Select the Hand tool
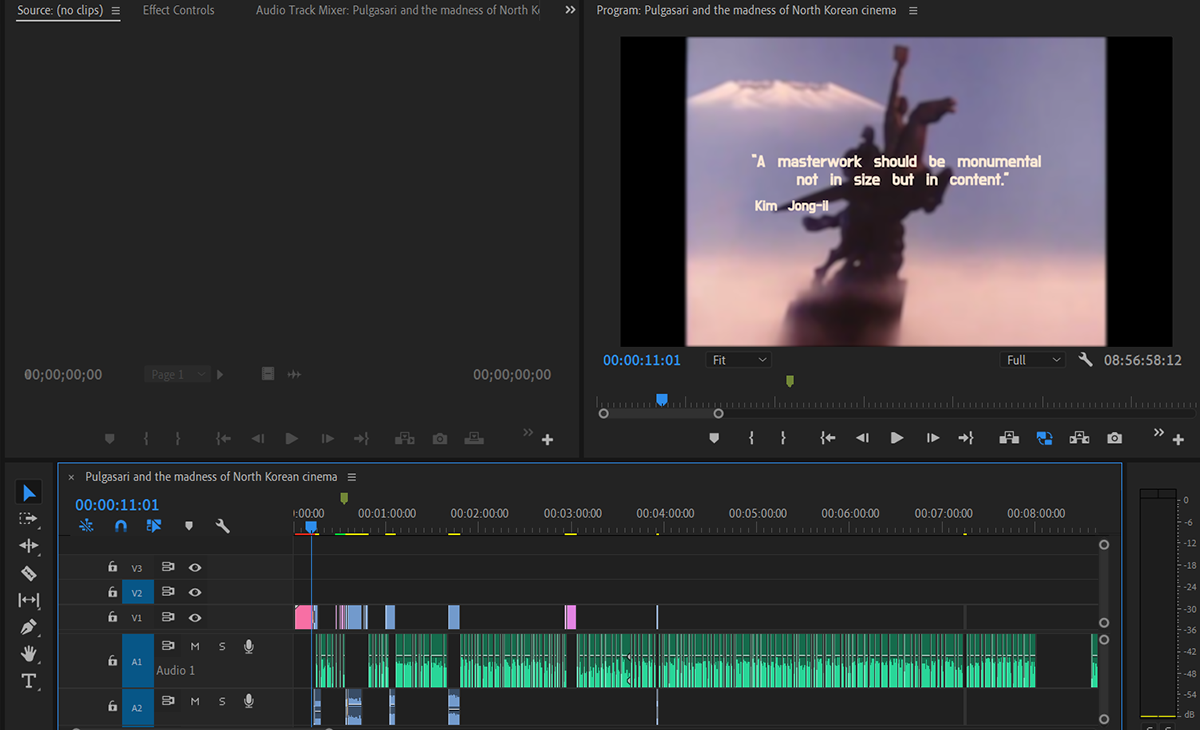Screen dimensions: 1200x730 coord(29,654)
